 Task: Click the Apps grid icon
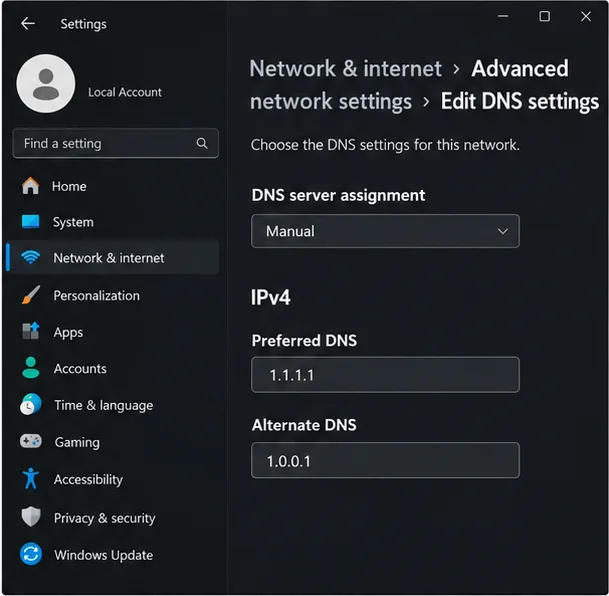[x=31, y=331]
